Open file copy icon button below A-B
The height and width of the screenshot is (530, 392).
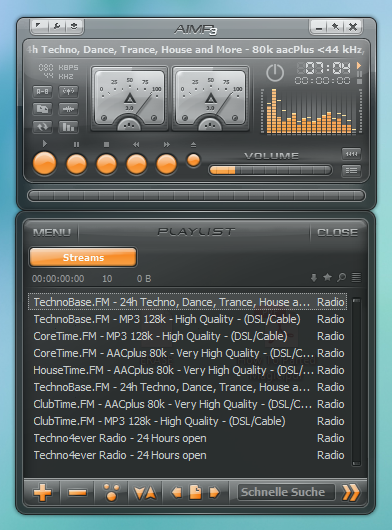pos(43,109)
